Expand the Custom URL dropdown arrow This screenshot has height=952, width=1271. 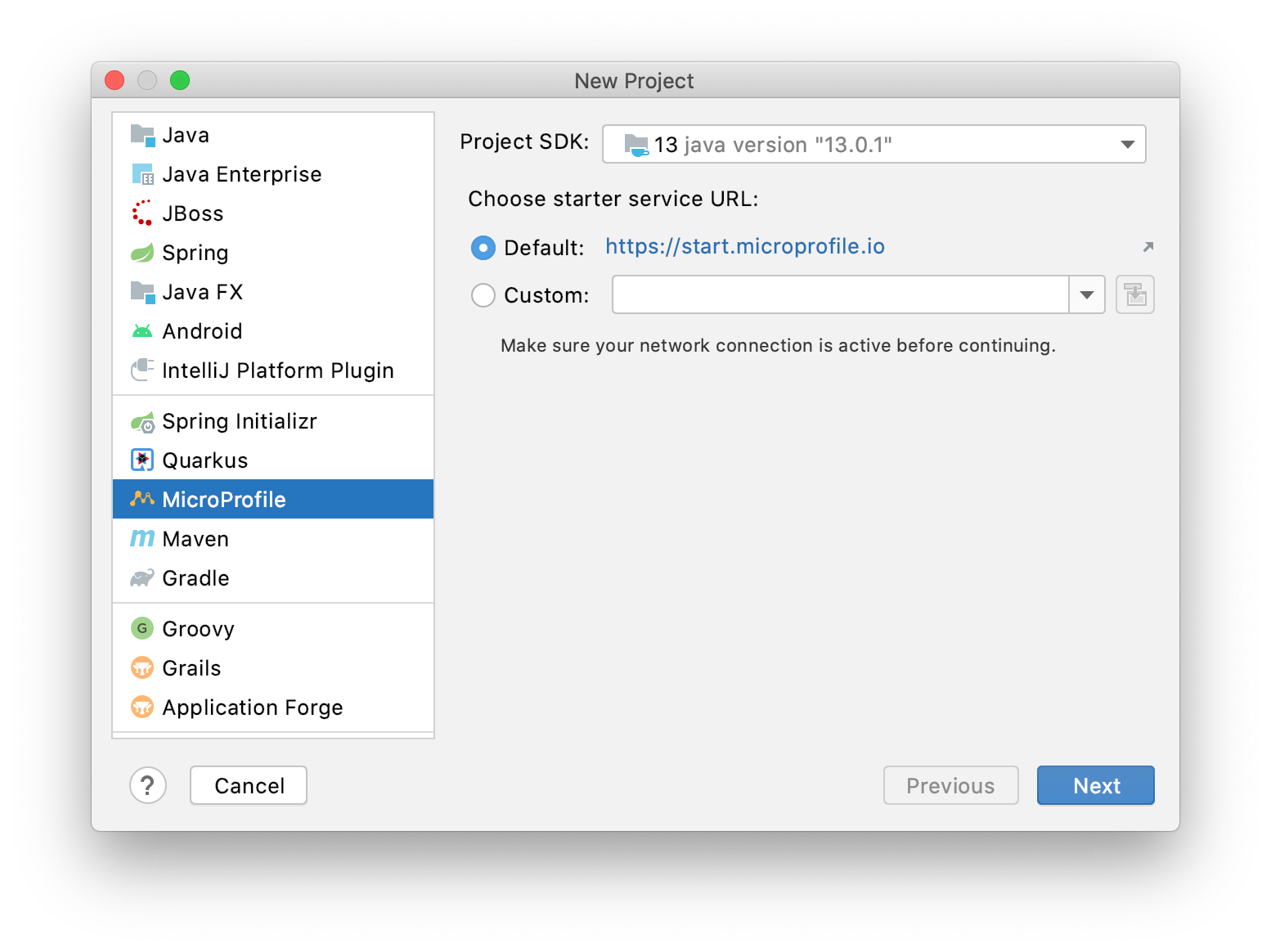pyautogui.click(x=1087, y=294)
